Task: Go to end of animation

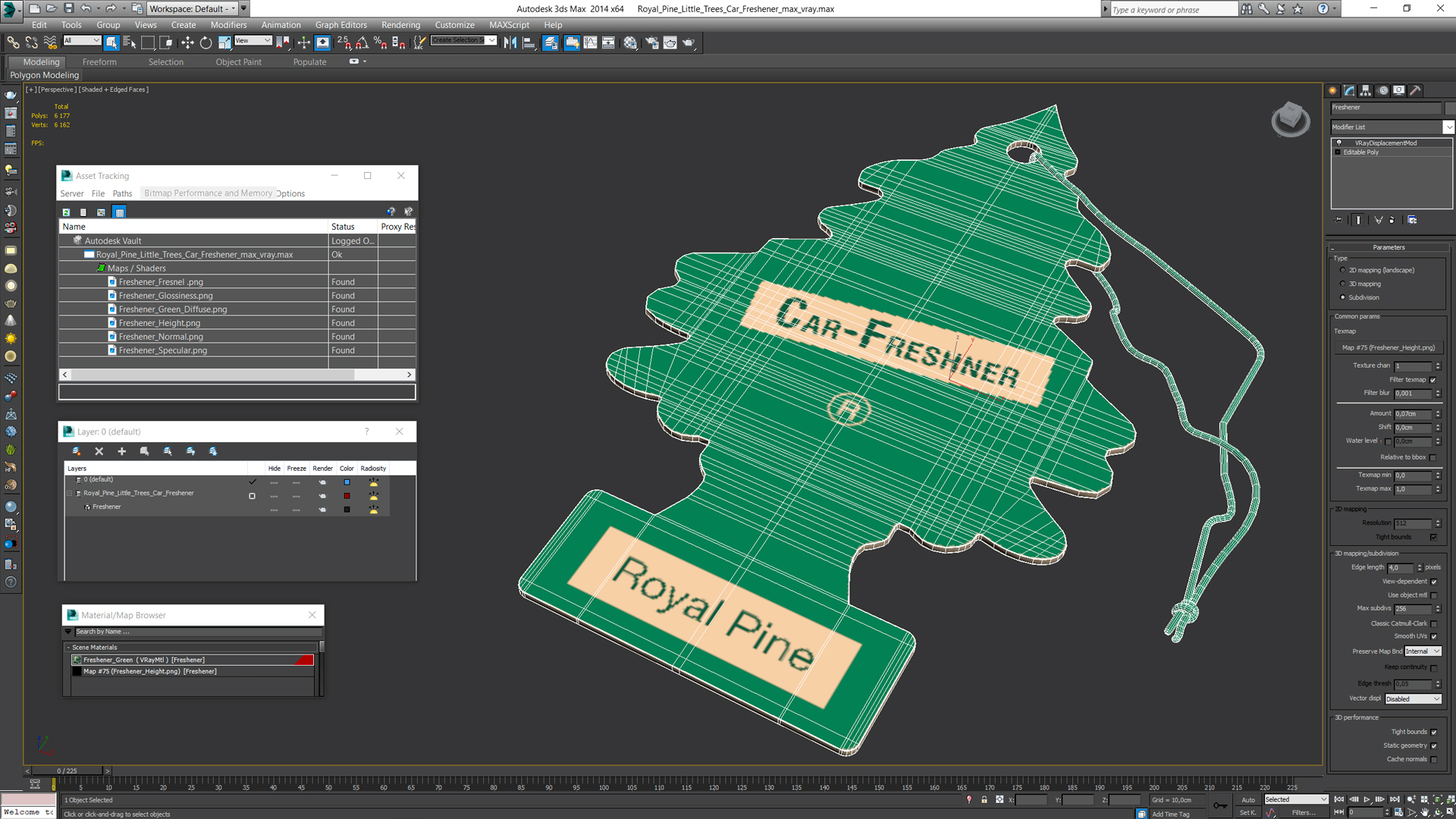Action: 1395,799
